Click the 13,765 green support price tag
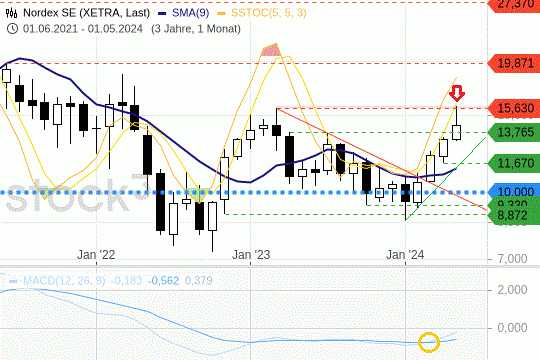 [514, 132]
